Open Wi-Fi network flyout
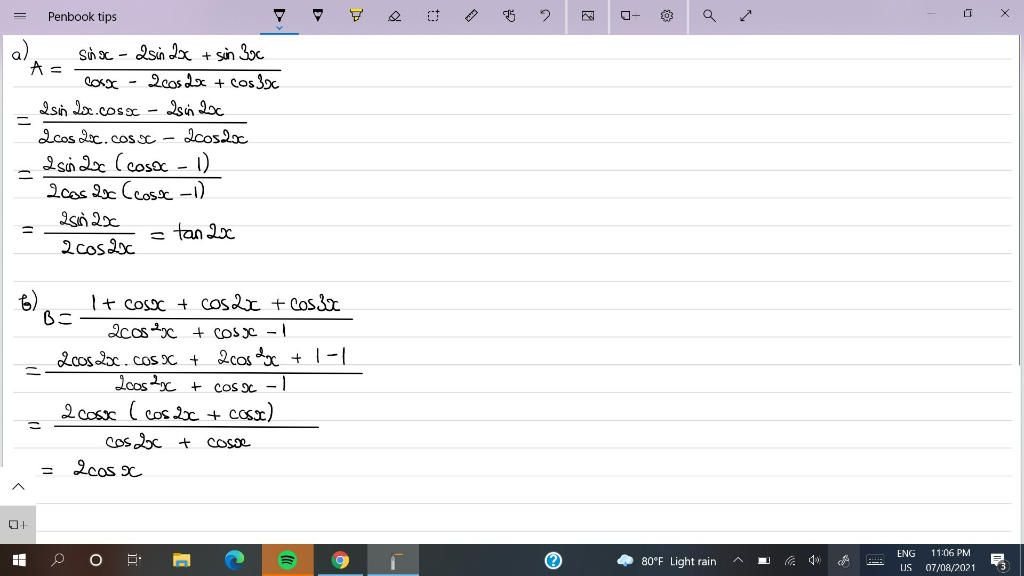 (790, 560)
